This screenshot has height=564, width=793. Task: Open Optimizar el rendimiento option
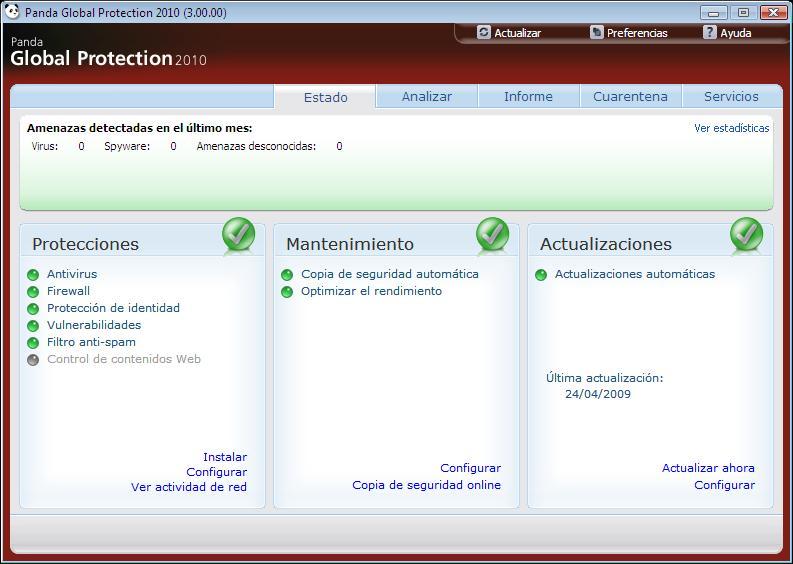pyautogui.click(x=371, y=291)
